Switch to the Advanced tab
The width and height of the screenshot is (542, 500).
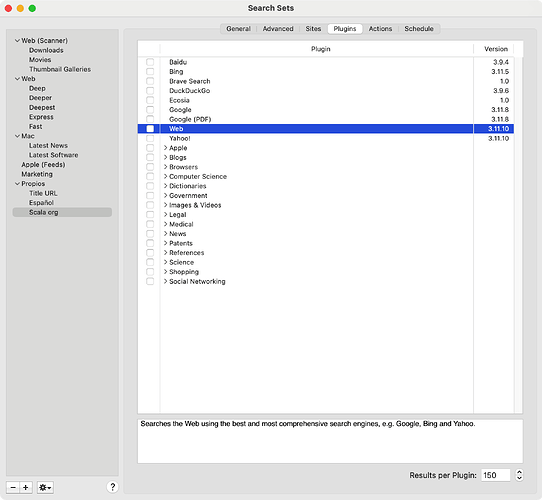pos(278,29)
